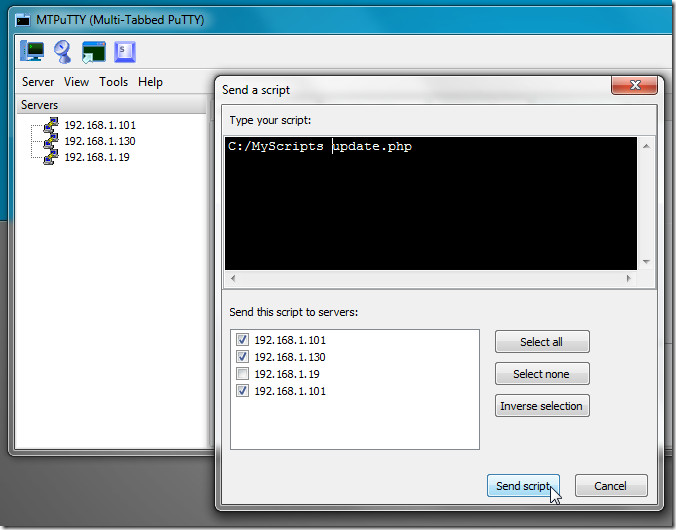The width and height of the screenshot is (676, 530).
Task: Click the MTPuTTY title bar app icon
Action: pos(23,20)
